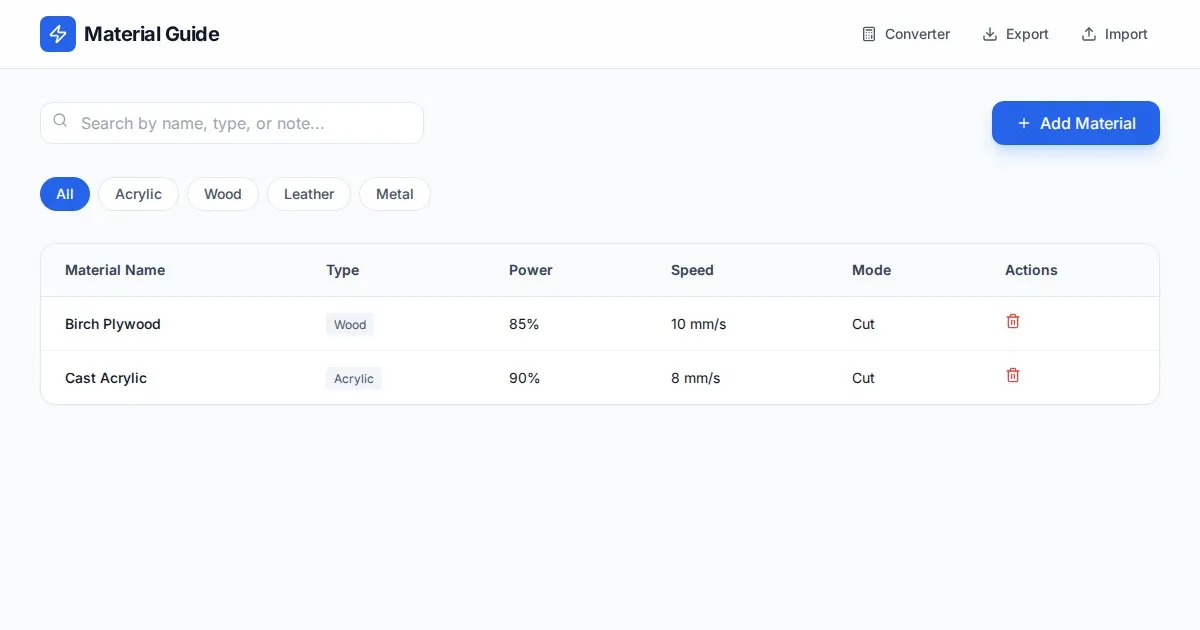This screenshot has height=630, width=1200.
Task: Click the Speed column header
Action: point(692,270)
